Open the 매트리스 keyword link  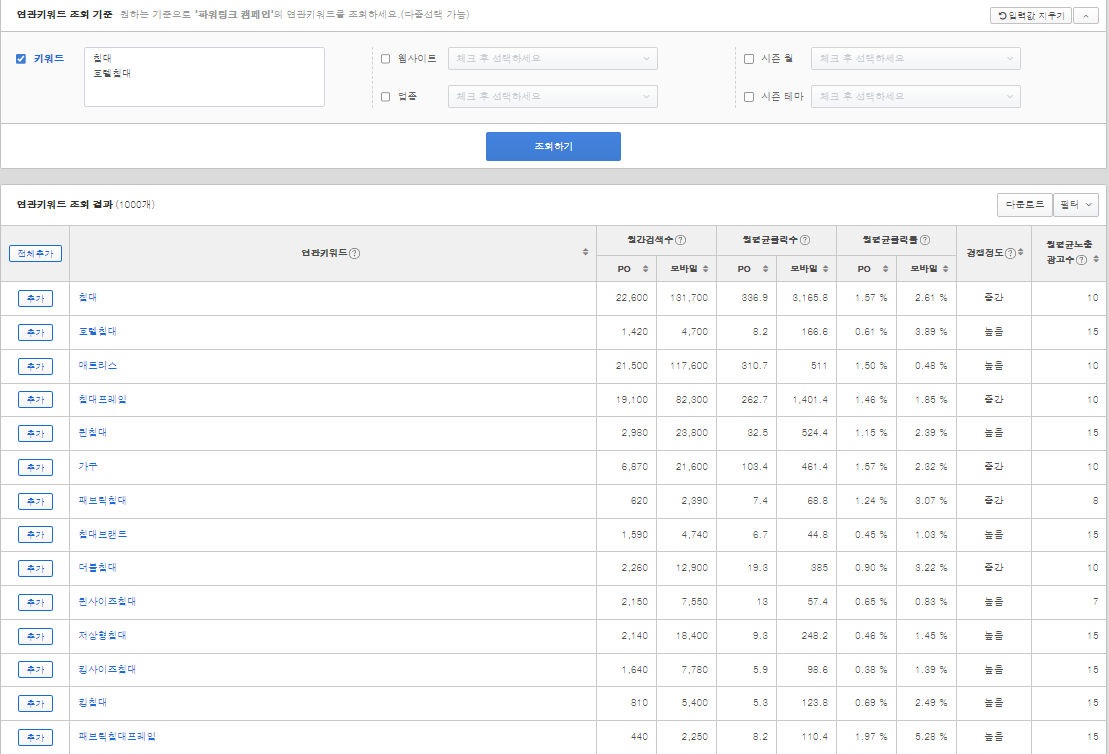(98, 365)
